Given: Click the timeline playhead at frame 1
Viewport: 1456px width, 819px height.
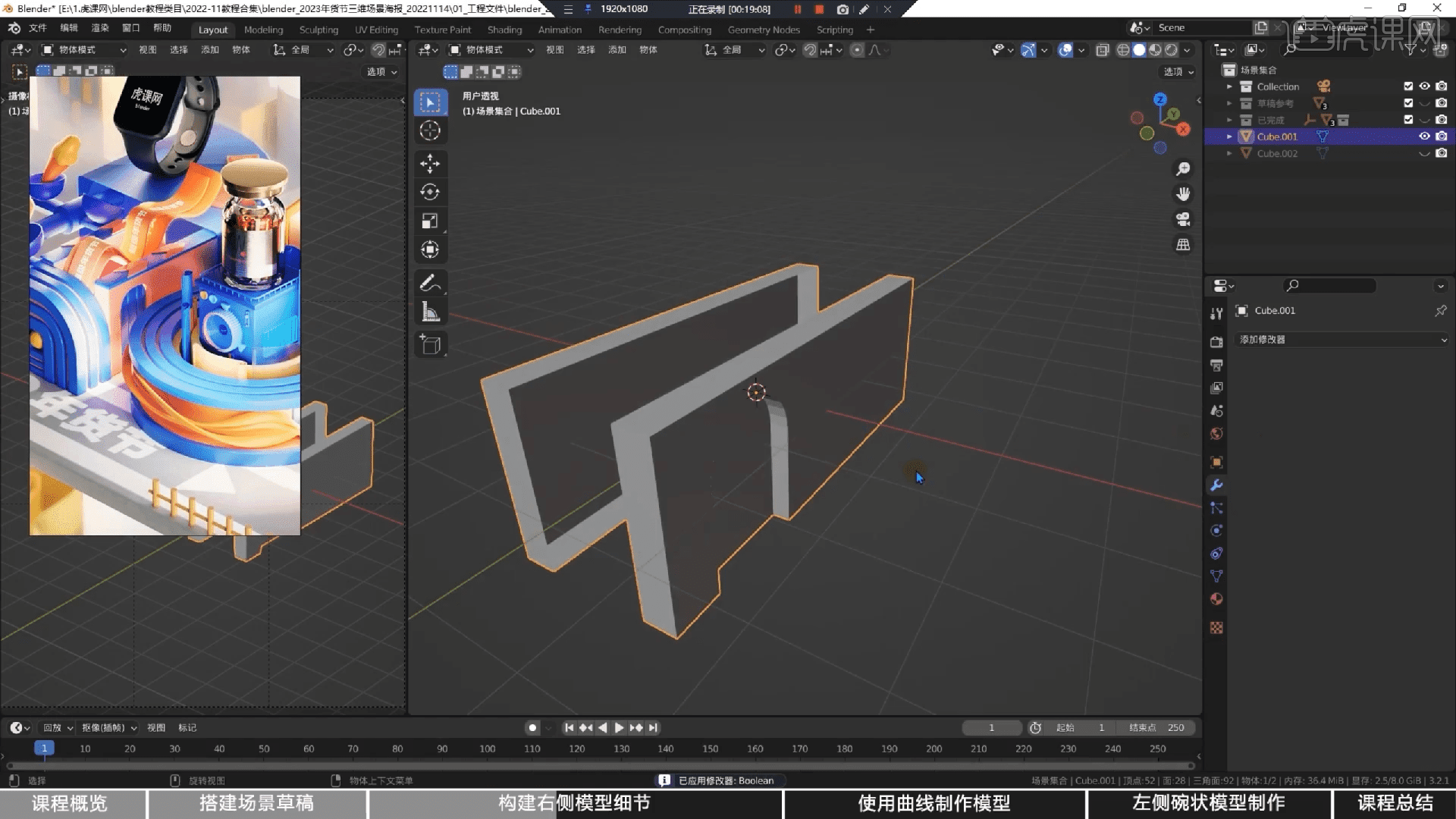Looking at the screenshot, I should pyautogui.click(x=44, y=748).
